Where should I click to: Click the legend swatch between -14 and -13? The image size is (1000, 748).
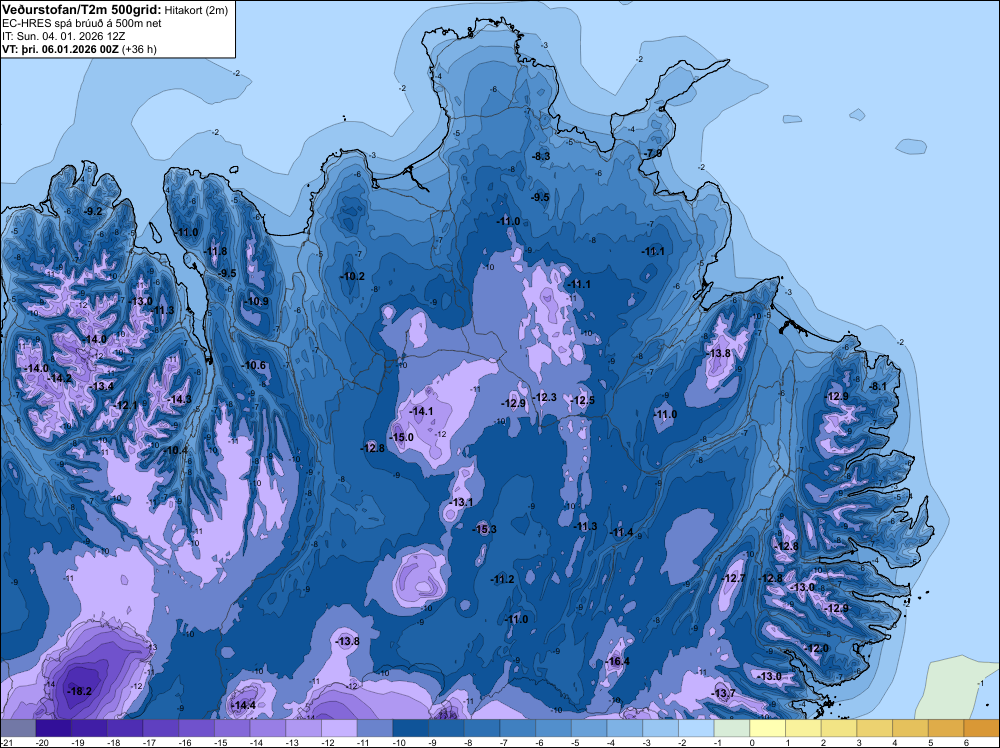click(x=268, y=728)
